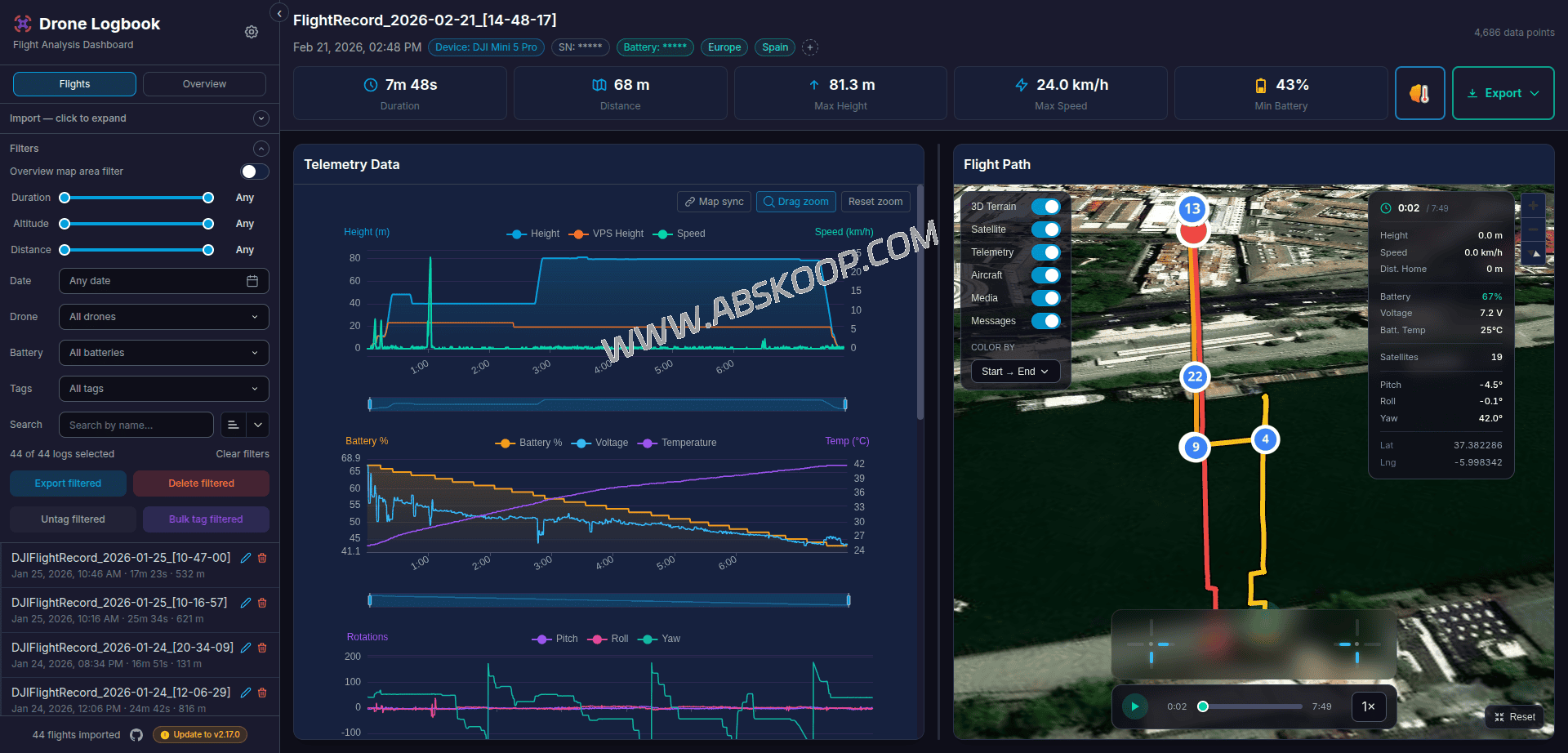The image size is (1568, 753).
Task: Open the battery temperature thermometer panel
Action: pos(1419,92)
